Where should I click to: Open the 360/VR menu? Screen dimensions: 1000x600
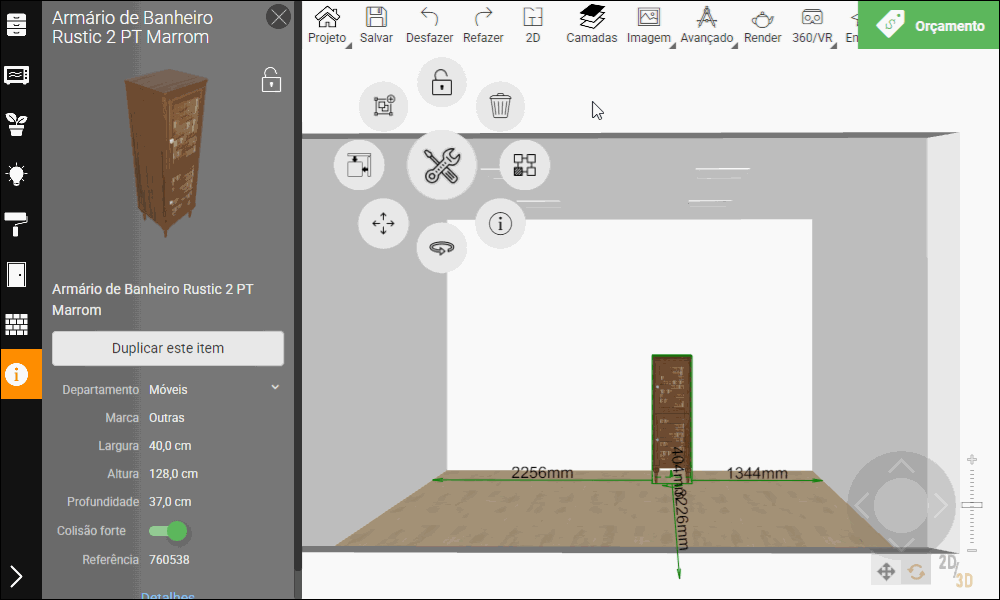pyautogui.click(x=813, y=26)
